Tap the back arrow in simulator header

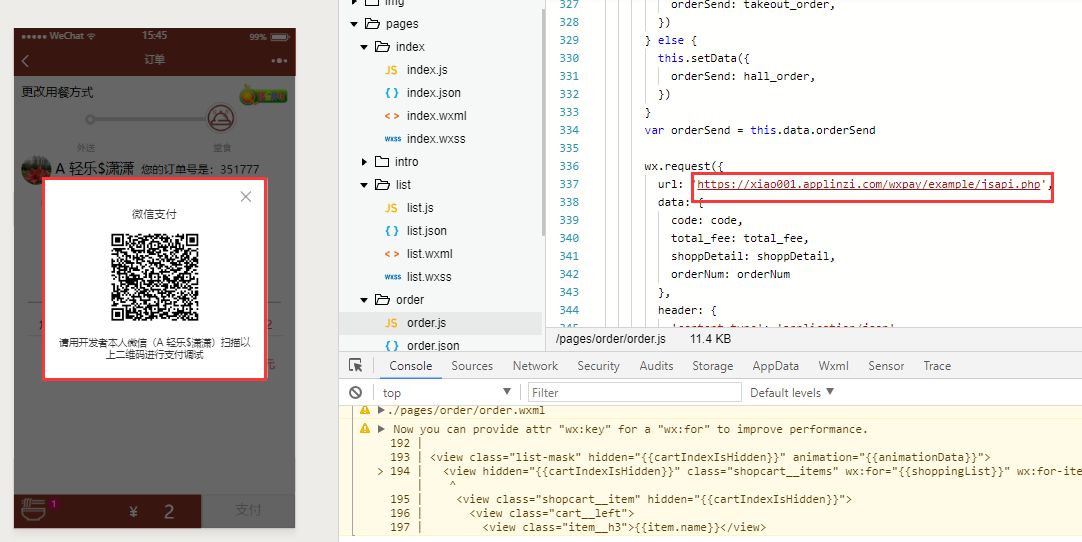[x=26, y=61]
